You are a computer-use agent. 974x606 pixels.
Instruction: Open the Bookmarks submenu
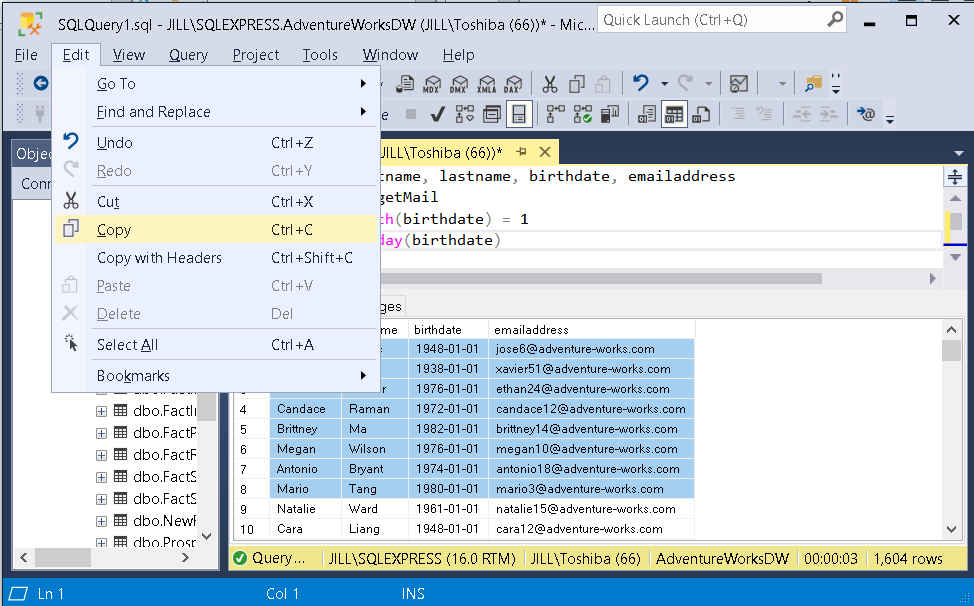(x=216, y=376)
